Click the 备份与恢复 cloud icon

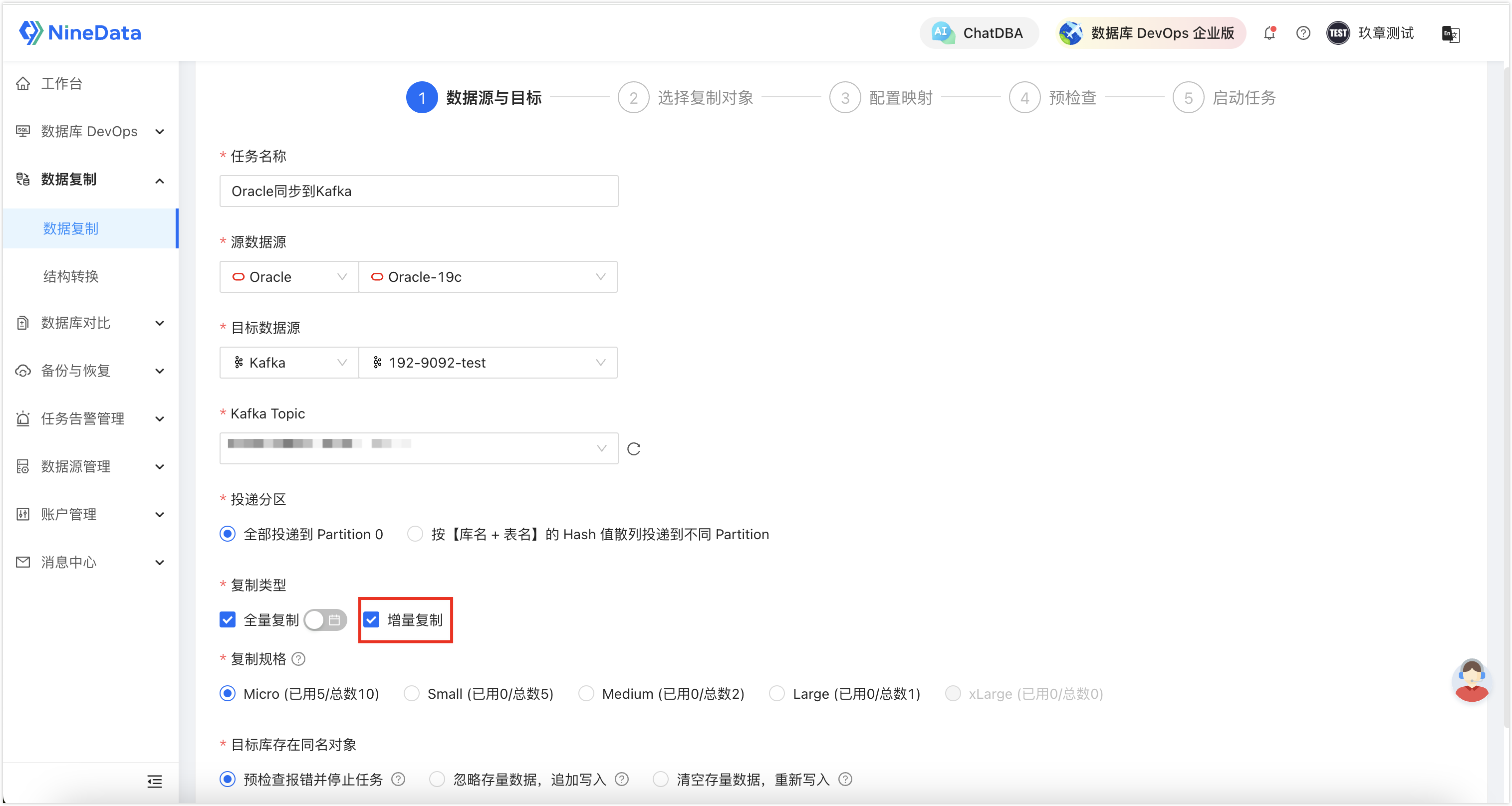(x=23, y=371)
